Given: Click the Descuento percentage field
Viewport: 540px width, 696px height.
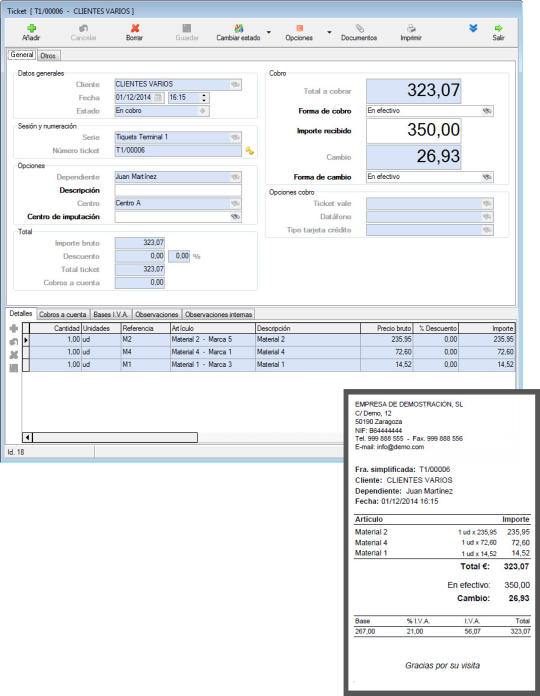Looking at the screenshot, I should pos(179,256).
